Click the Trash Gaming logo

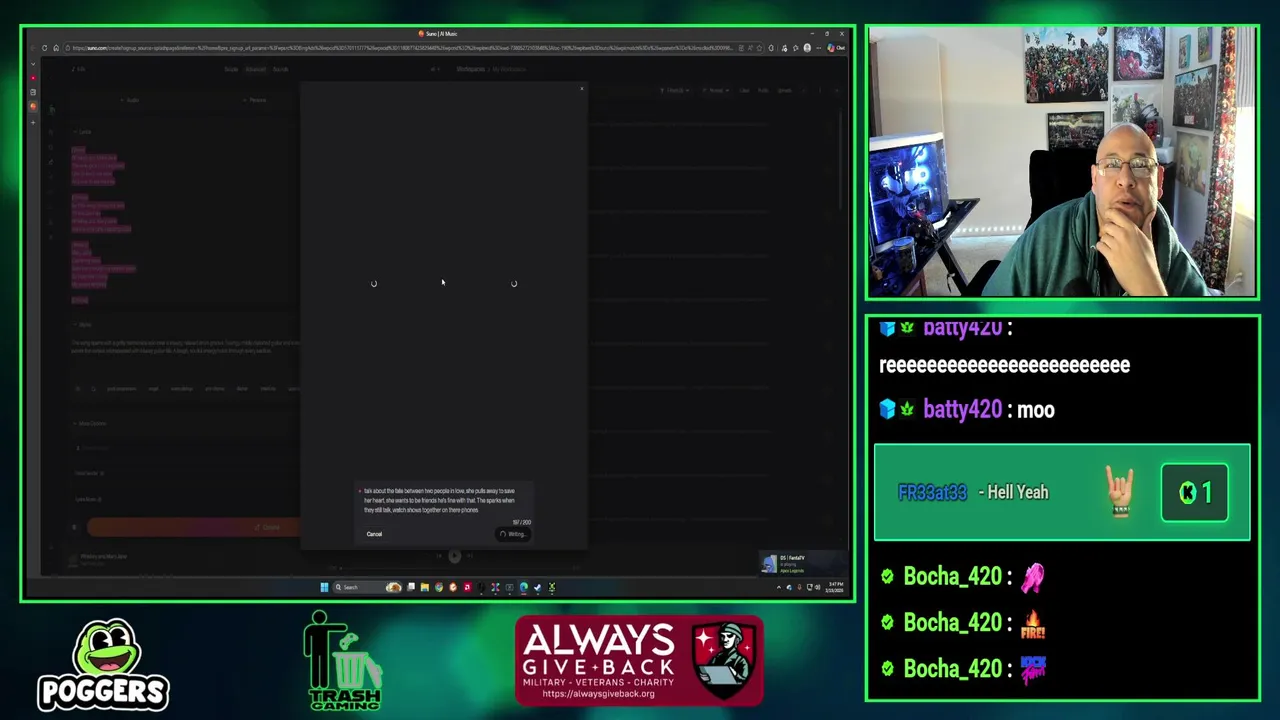click(344, 661)
